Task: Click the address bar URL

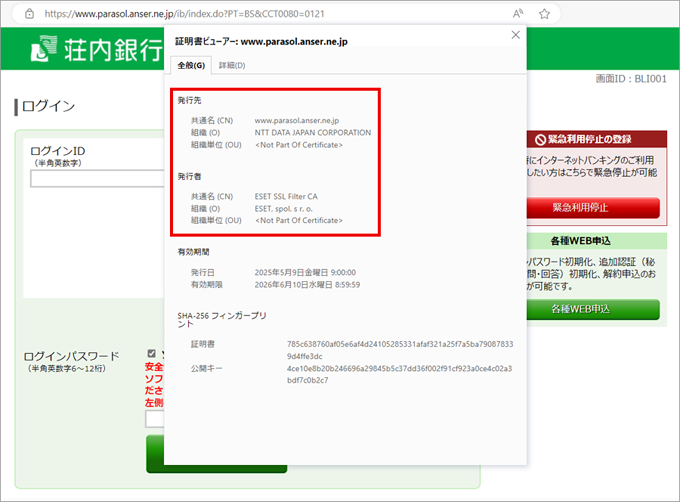Action: [185, 14]
